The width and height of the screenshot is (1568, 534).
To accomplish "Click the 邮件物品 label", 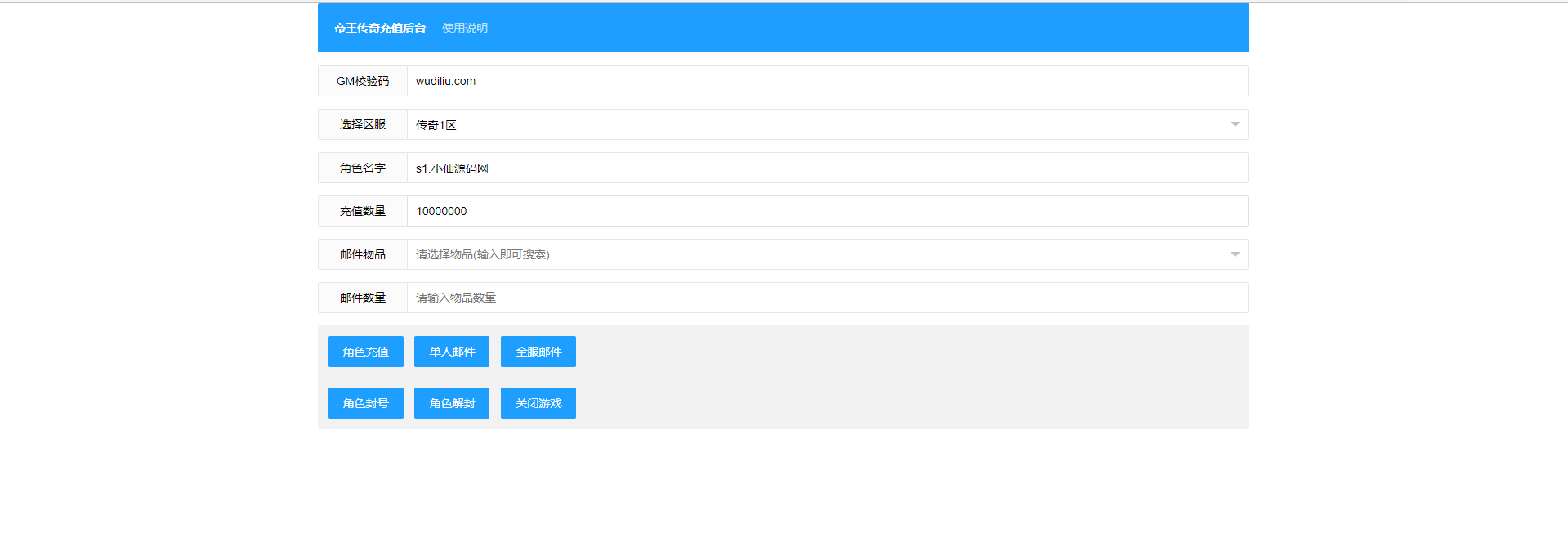I will (363, 254).
